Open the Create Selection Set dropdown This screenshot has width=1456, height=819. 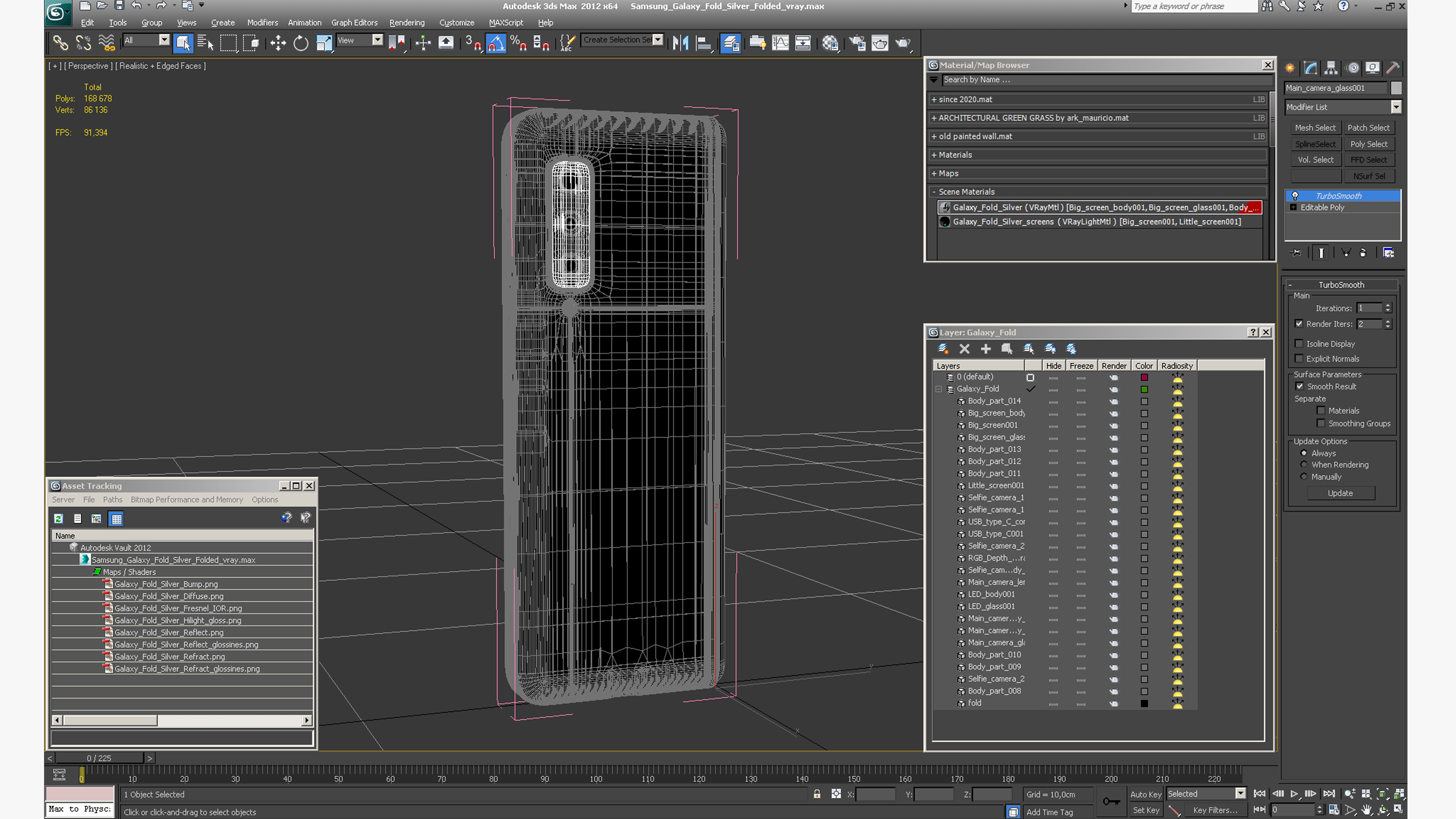click(658, 40)
